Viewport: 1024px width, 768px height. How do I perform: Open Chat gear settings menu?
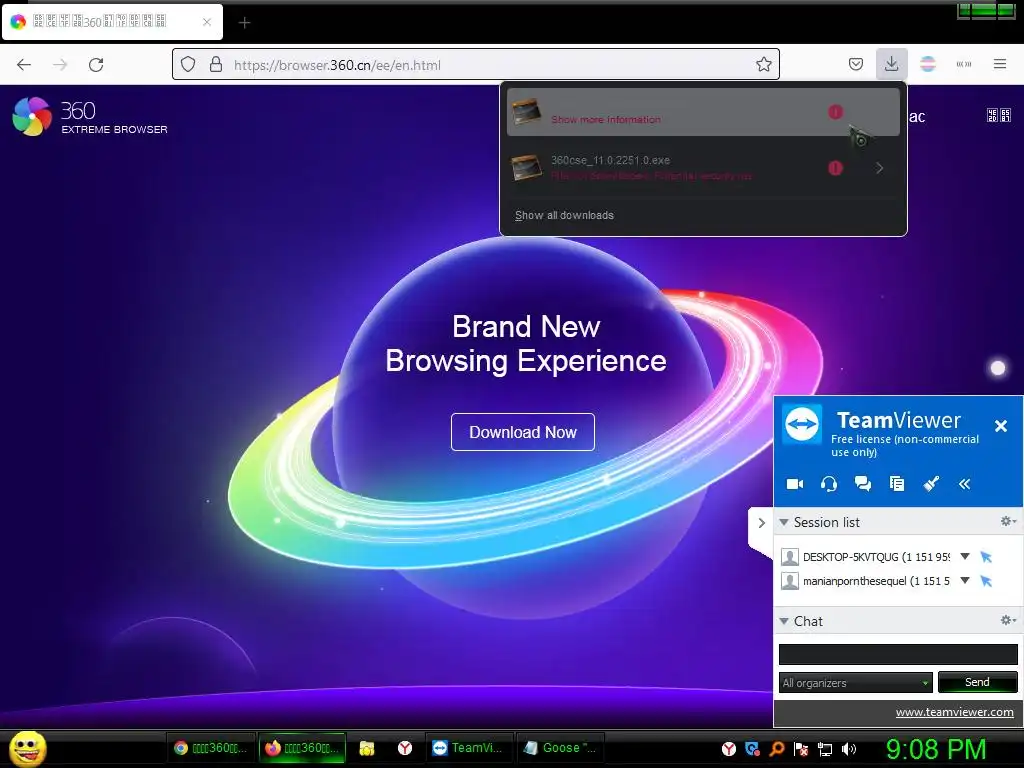click(1008, 620)
